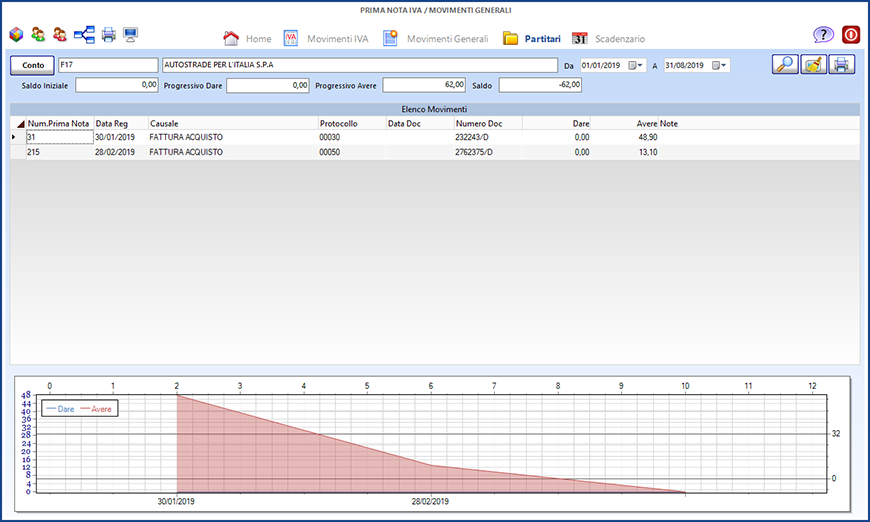Viewport: 870px width, 522px height.
Task: Click the red power exit icon
Action: tap(851, 35)
